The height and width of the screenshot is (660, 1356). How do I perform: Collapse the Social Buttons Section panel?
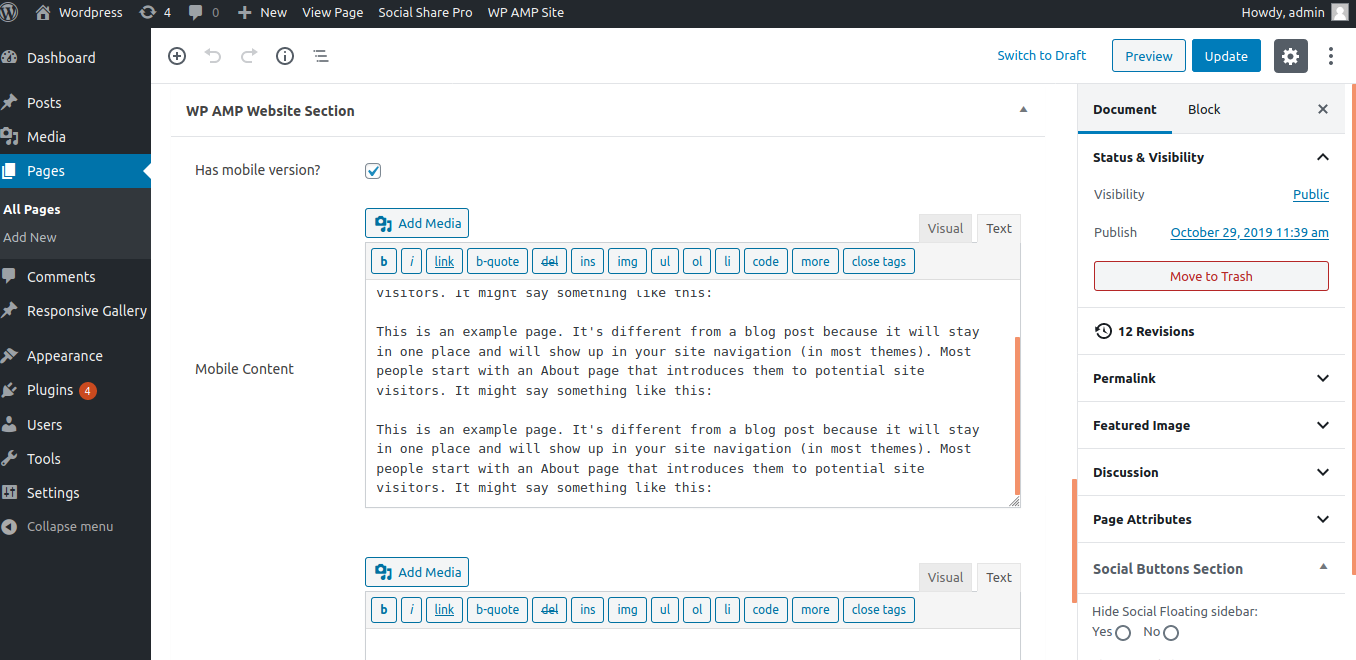coord(1323,567)
